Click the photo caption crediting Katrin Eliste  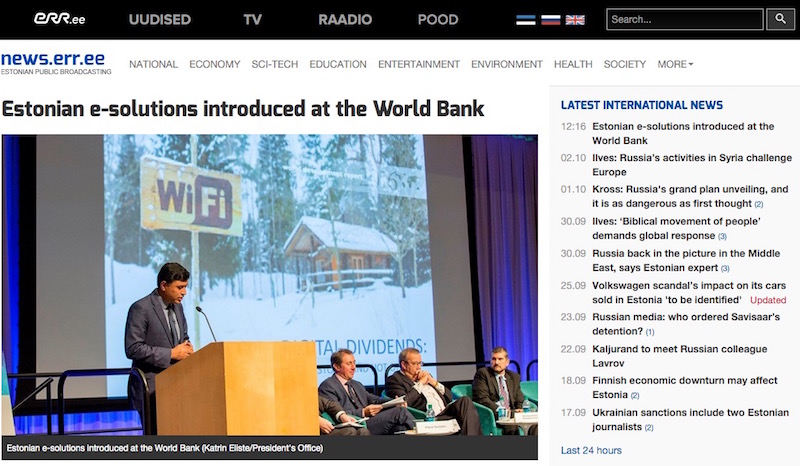click(165, 448)
